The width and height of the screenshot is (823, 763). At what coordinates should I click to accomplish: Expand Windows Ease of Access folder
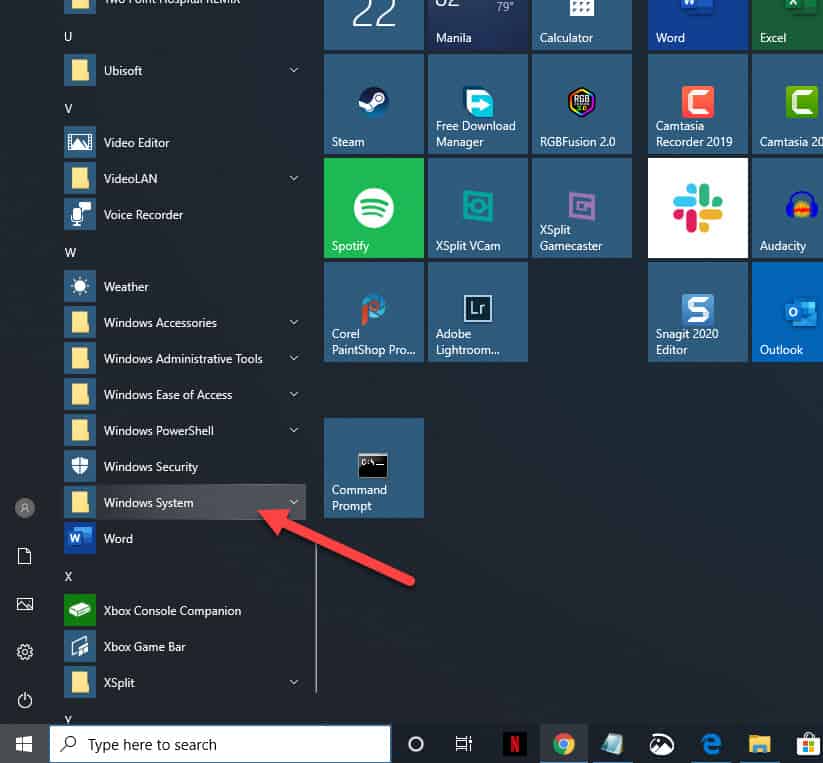click(x=185, y=395)
